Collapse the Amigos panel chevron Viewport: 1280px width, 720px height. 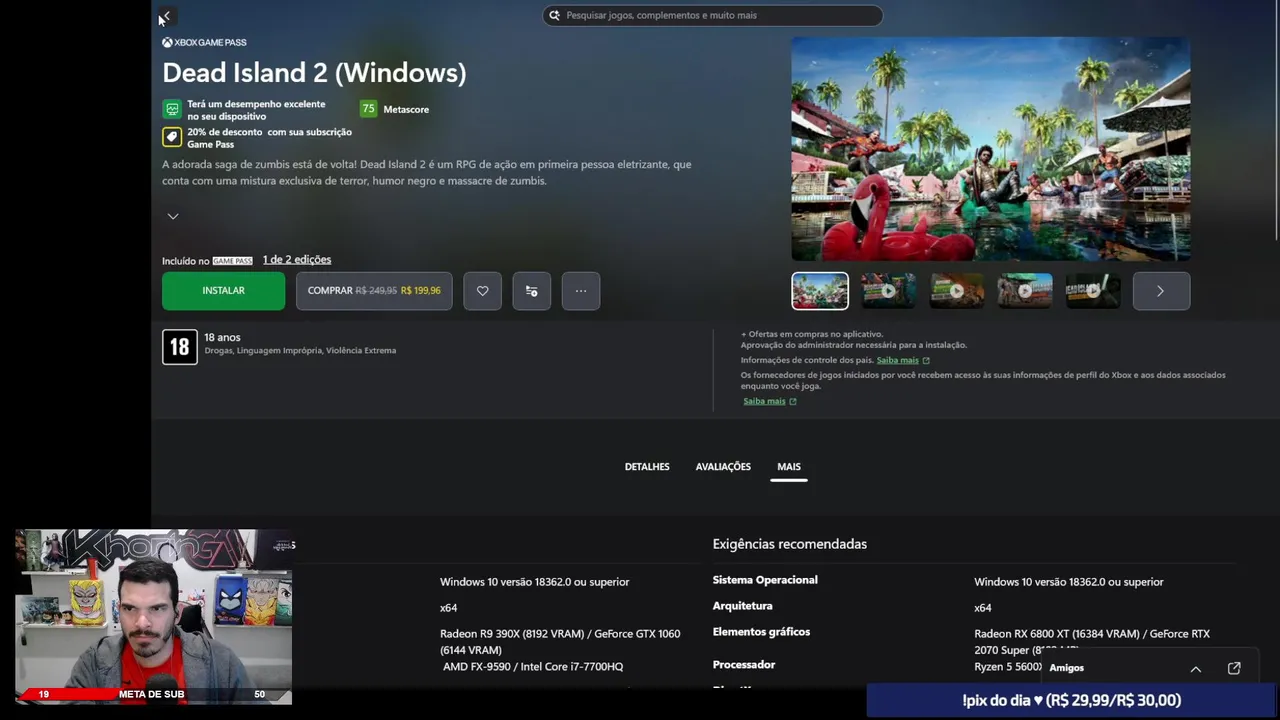click(1195, 669)
